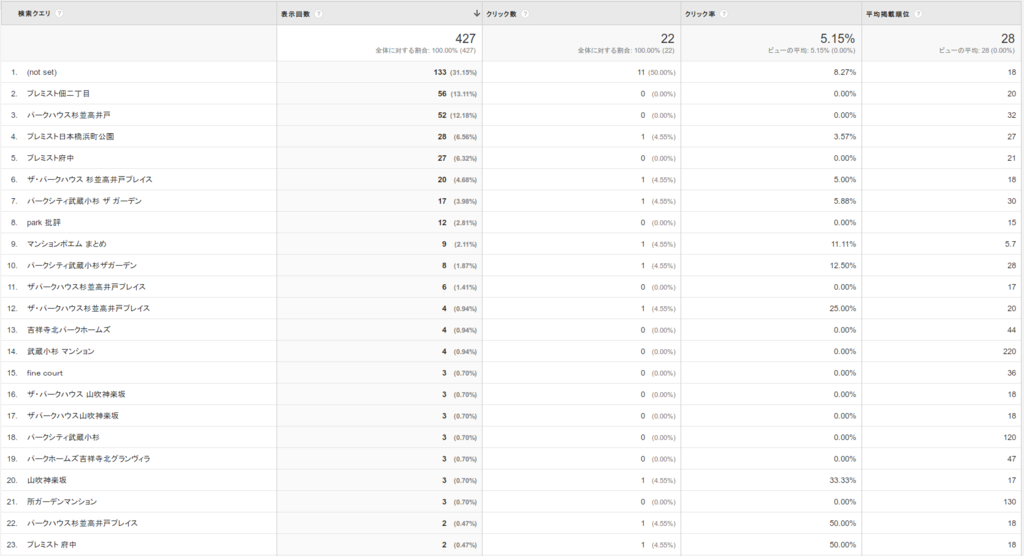Select row 10 query パークシティ武蔵小杉ザガーデン
1024x556 pixels.
(x=82, y=265)
